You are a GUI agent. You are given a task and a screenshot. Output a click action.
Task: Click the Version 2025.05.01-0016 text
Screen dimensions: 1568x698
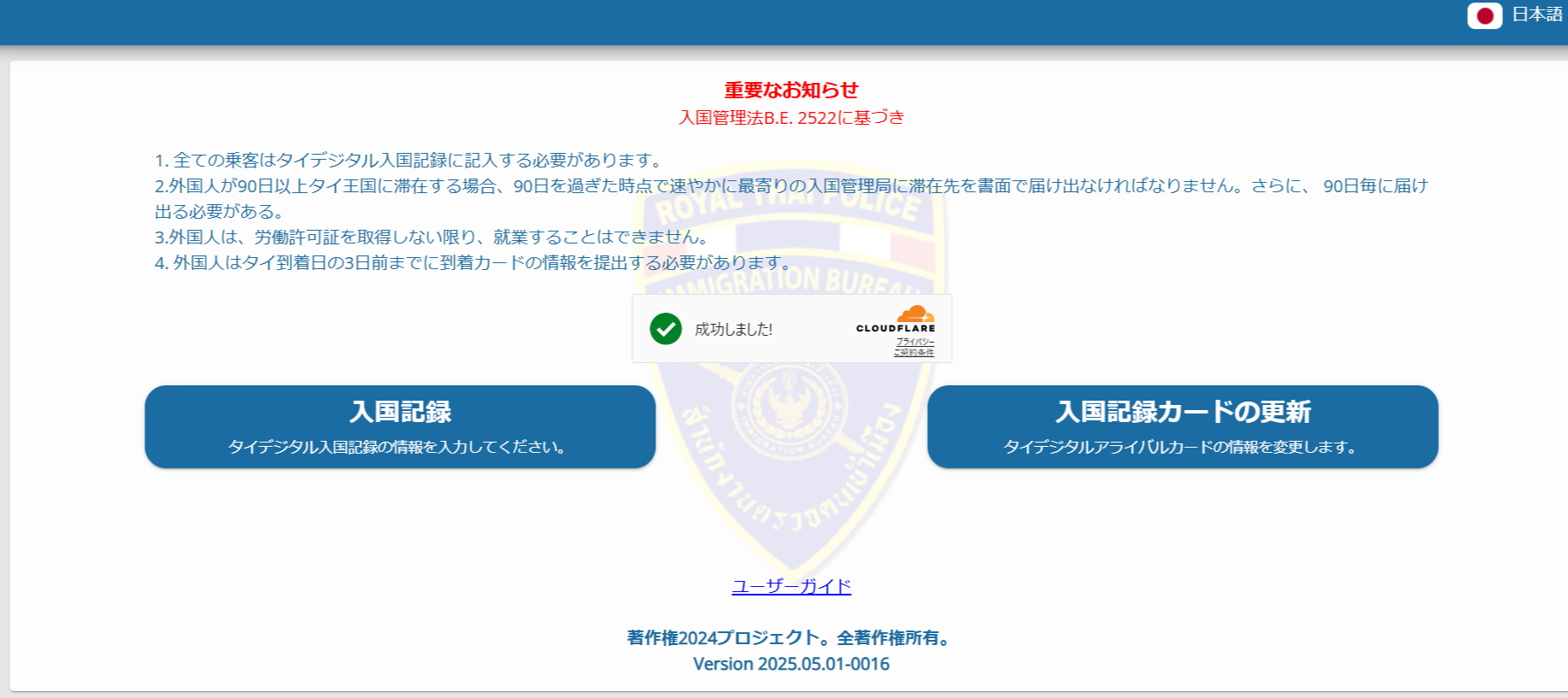point(791,664)
